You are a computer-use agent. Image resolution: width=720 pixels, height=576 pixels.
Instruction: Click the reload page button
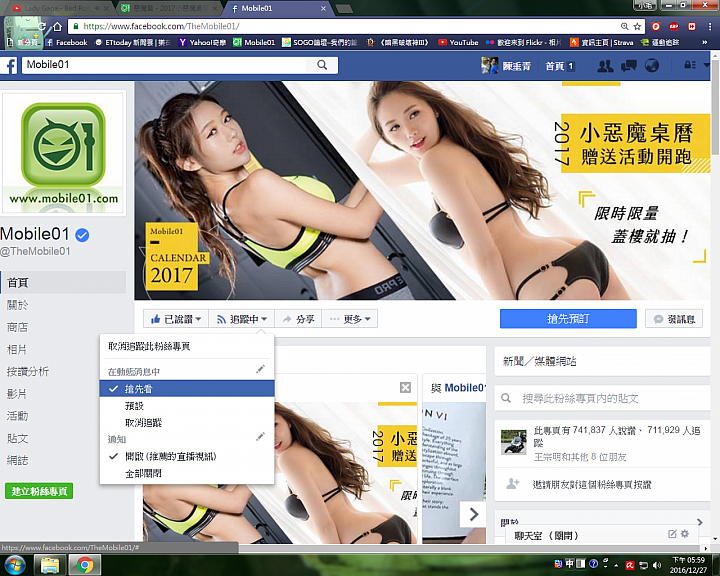pos(42,27)
